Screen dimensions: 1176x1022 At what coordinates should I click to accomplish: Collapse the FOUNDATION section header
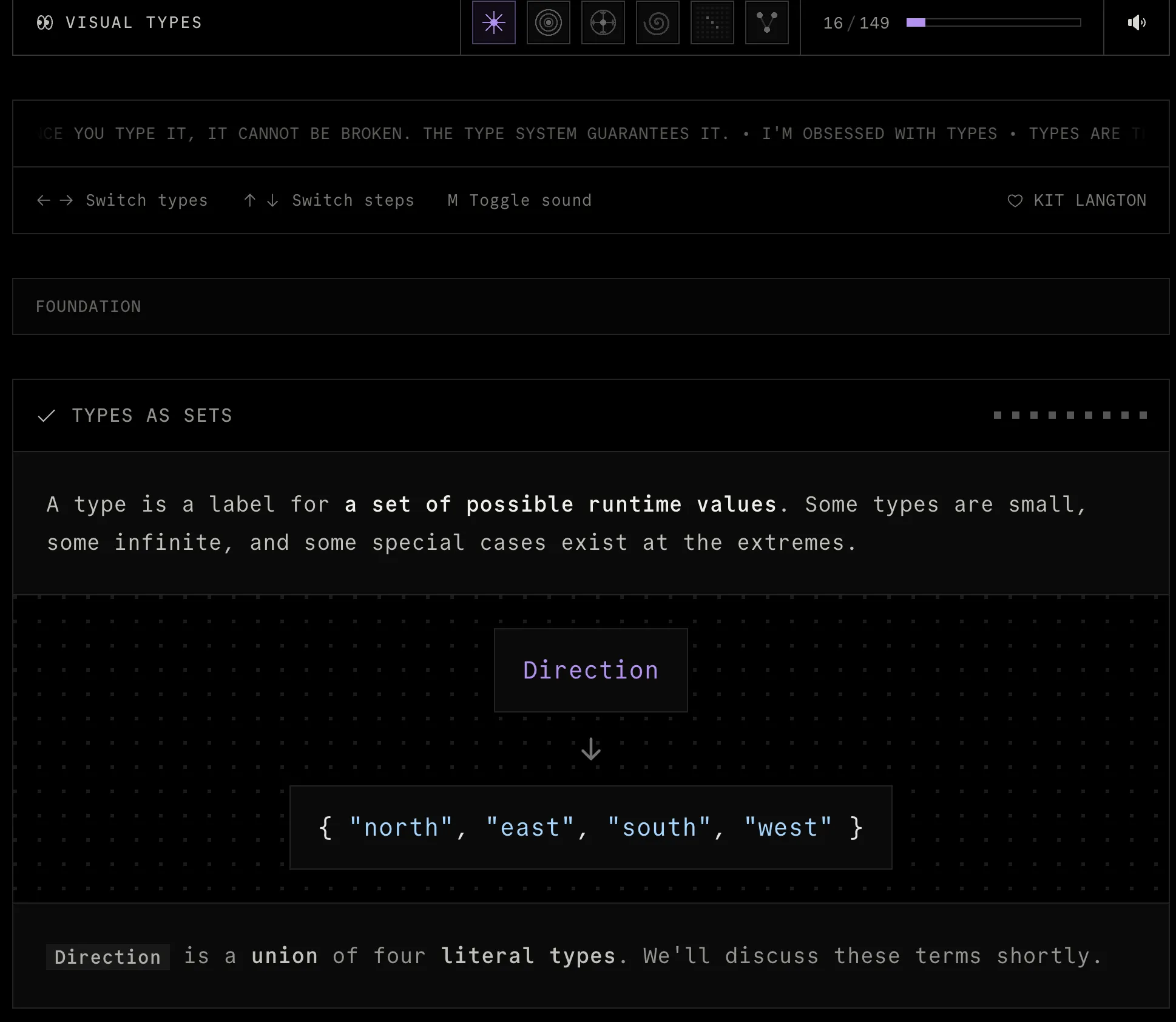pyautogui.click(x=89, y=306)
